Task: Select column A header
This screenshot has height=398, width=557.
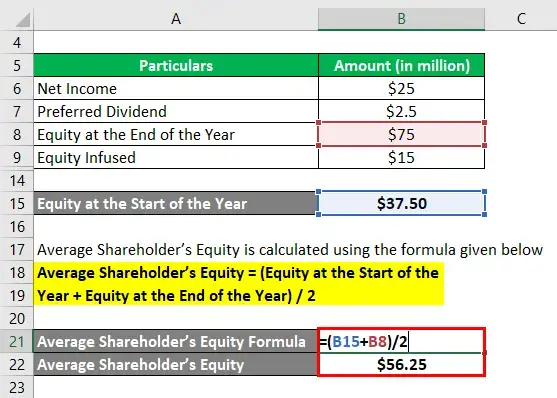Action: pyautogui.click(x=176, y=18)
